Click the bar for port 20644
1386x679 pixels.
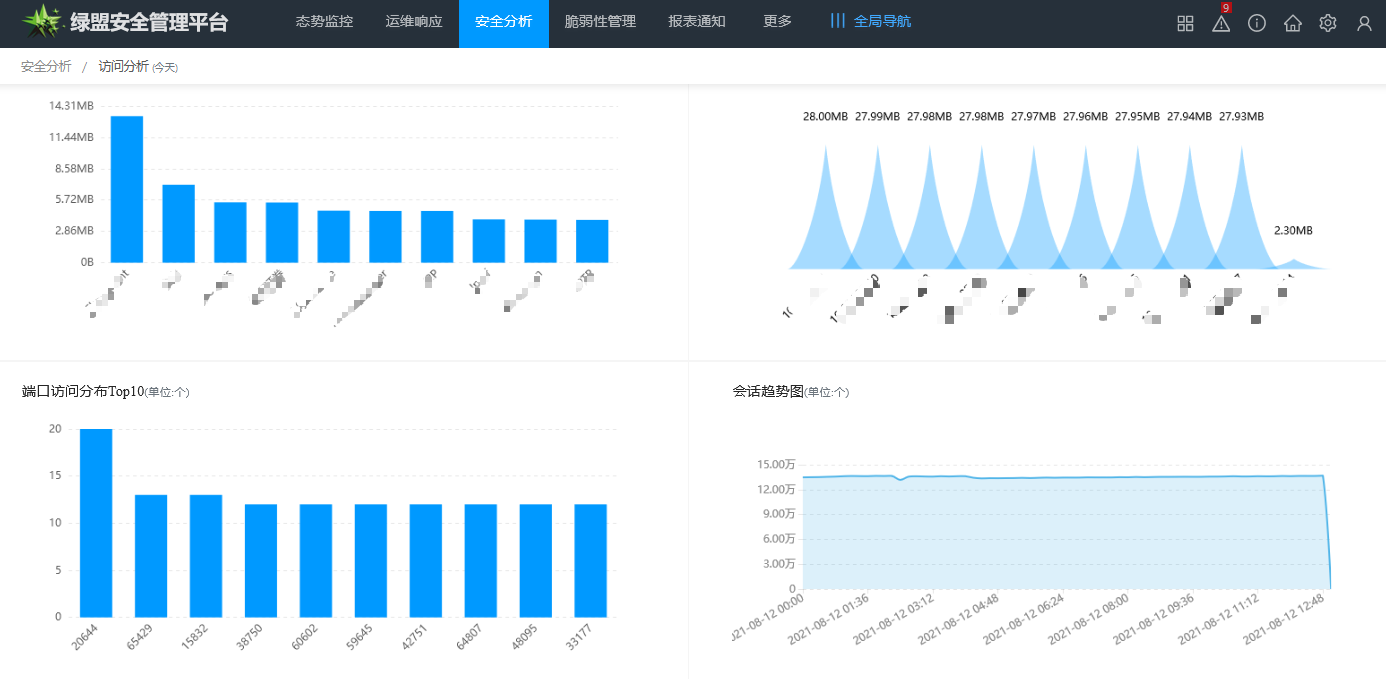[x=96, y=523]
